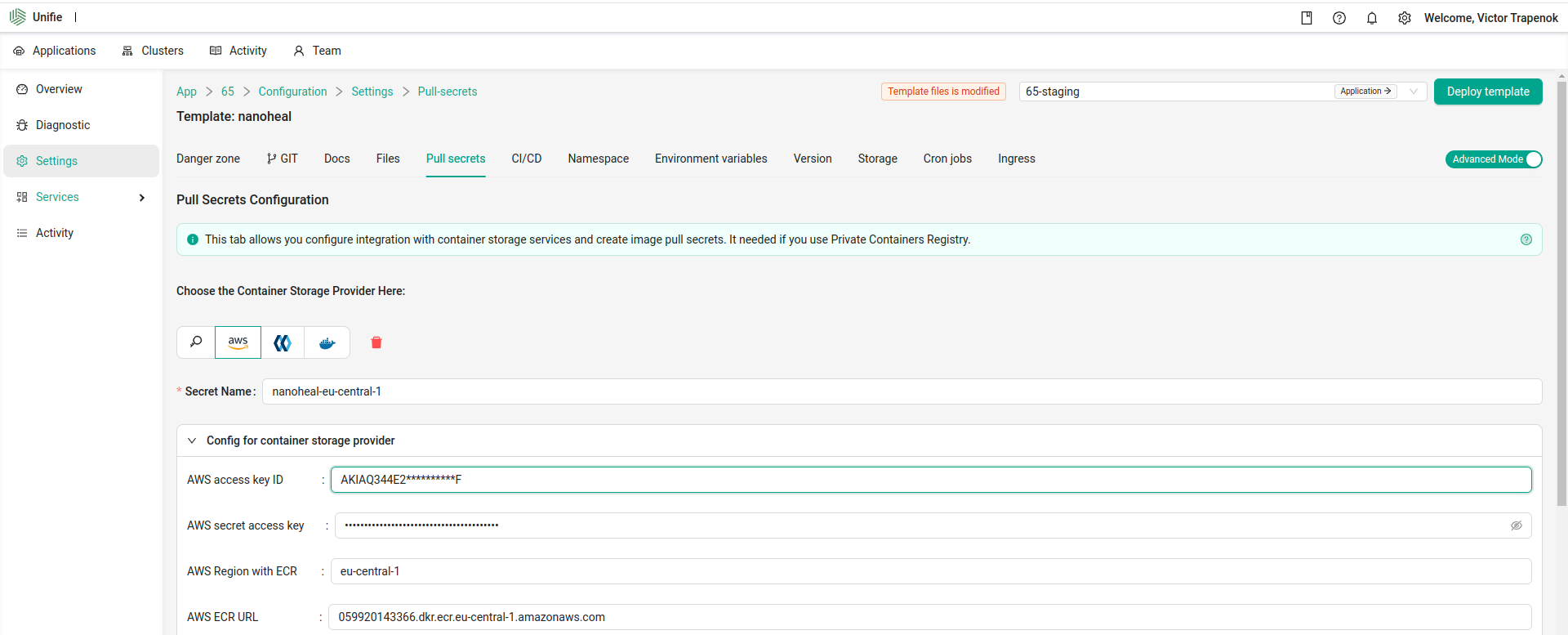The height and width of the screenshot is (635, 1568).
Task: Open the 65-staging environment dropdown
Action: click(1413, 92)
